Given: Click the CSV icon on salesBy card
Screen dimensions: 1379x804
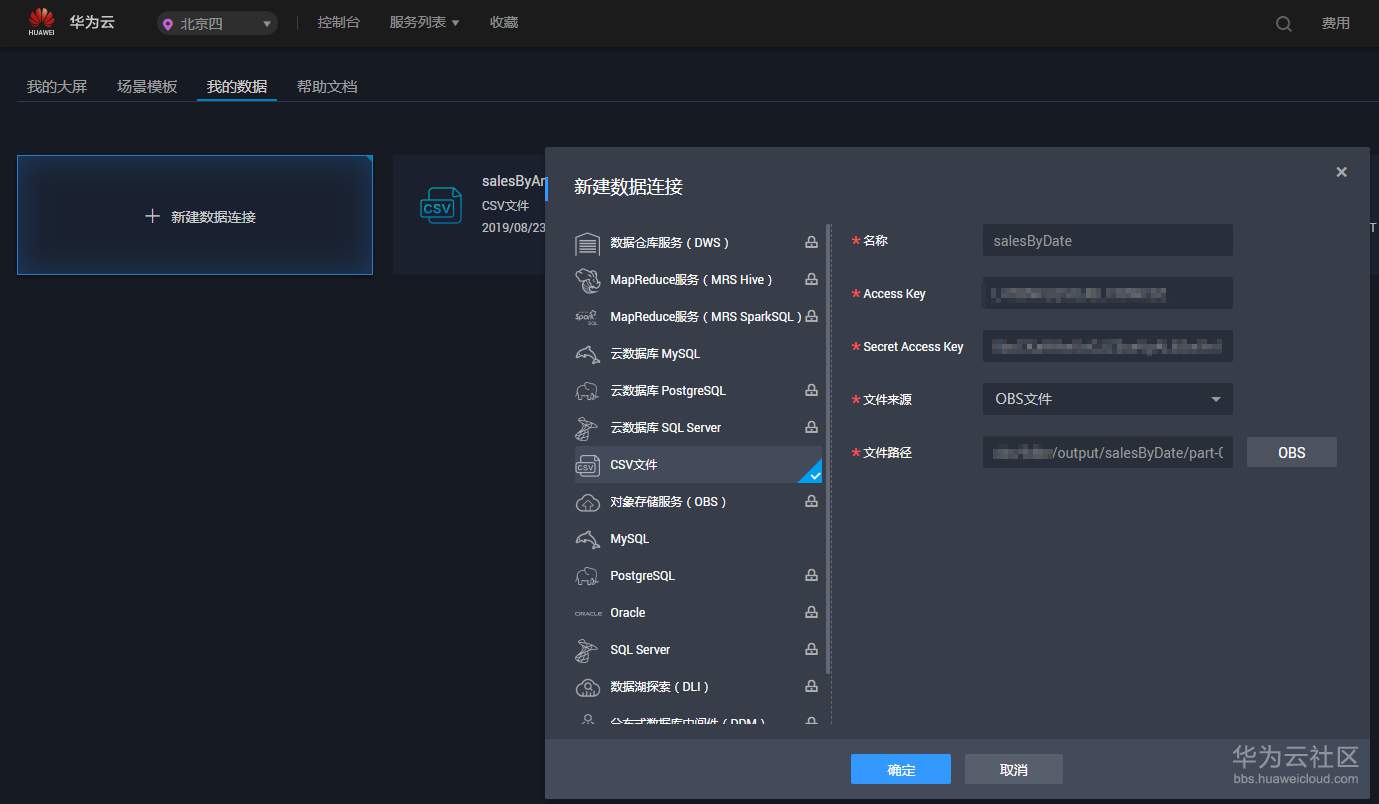Looking at the screenshot, I should point(441,206).
